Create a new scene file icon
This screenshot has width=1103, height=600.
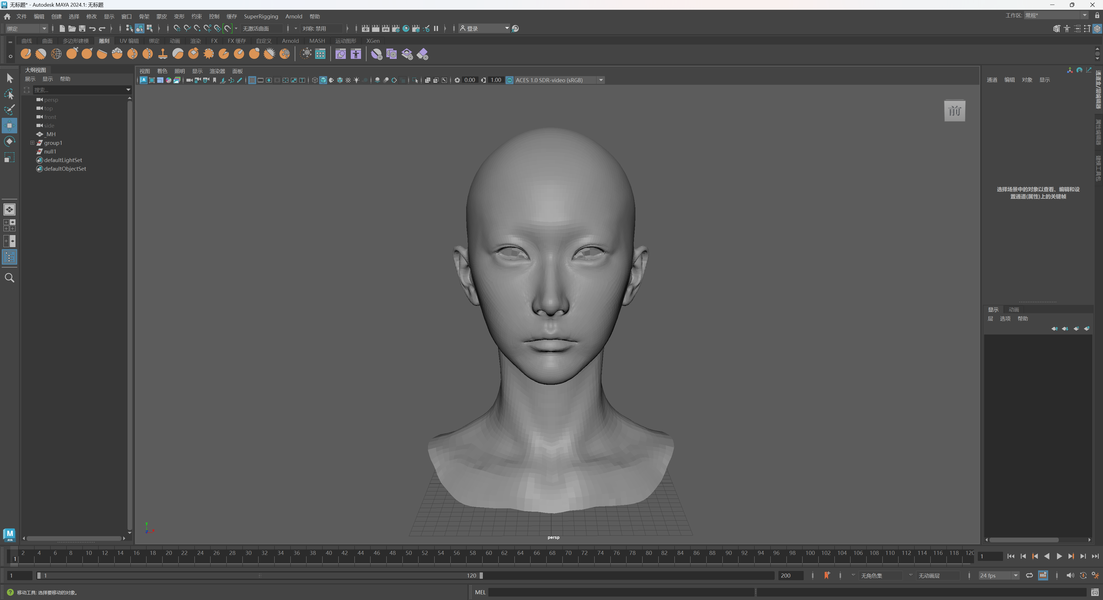pyautogui.click(x=62, y=28)
